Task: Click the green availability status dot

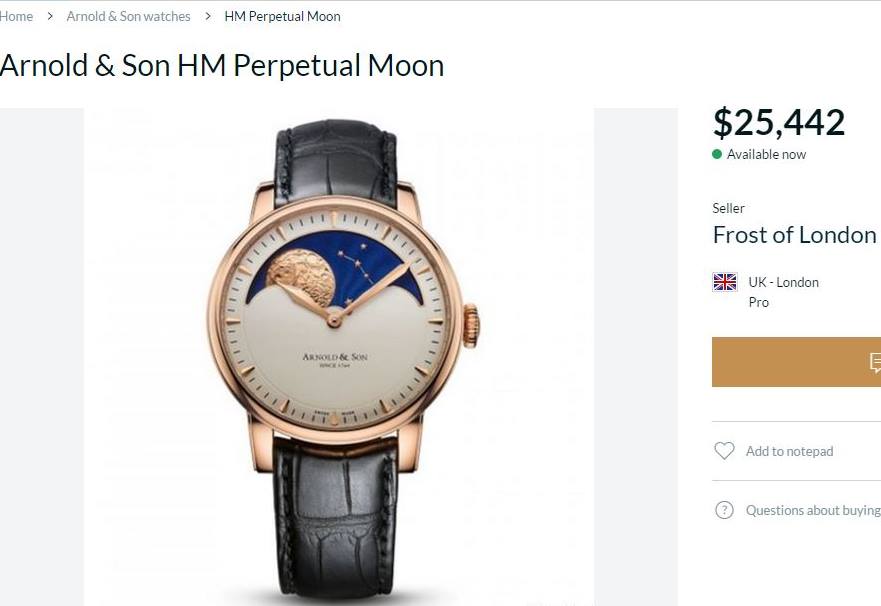Action: tap(717, 154)
